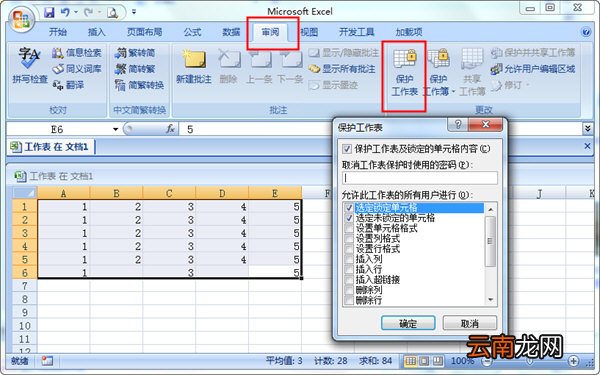Click 取消 in Protect Sheet dialog

[470, 323]
